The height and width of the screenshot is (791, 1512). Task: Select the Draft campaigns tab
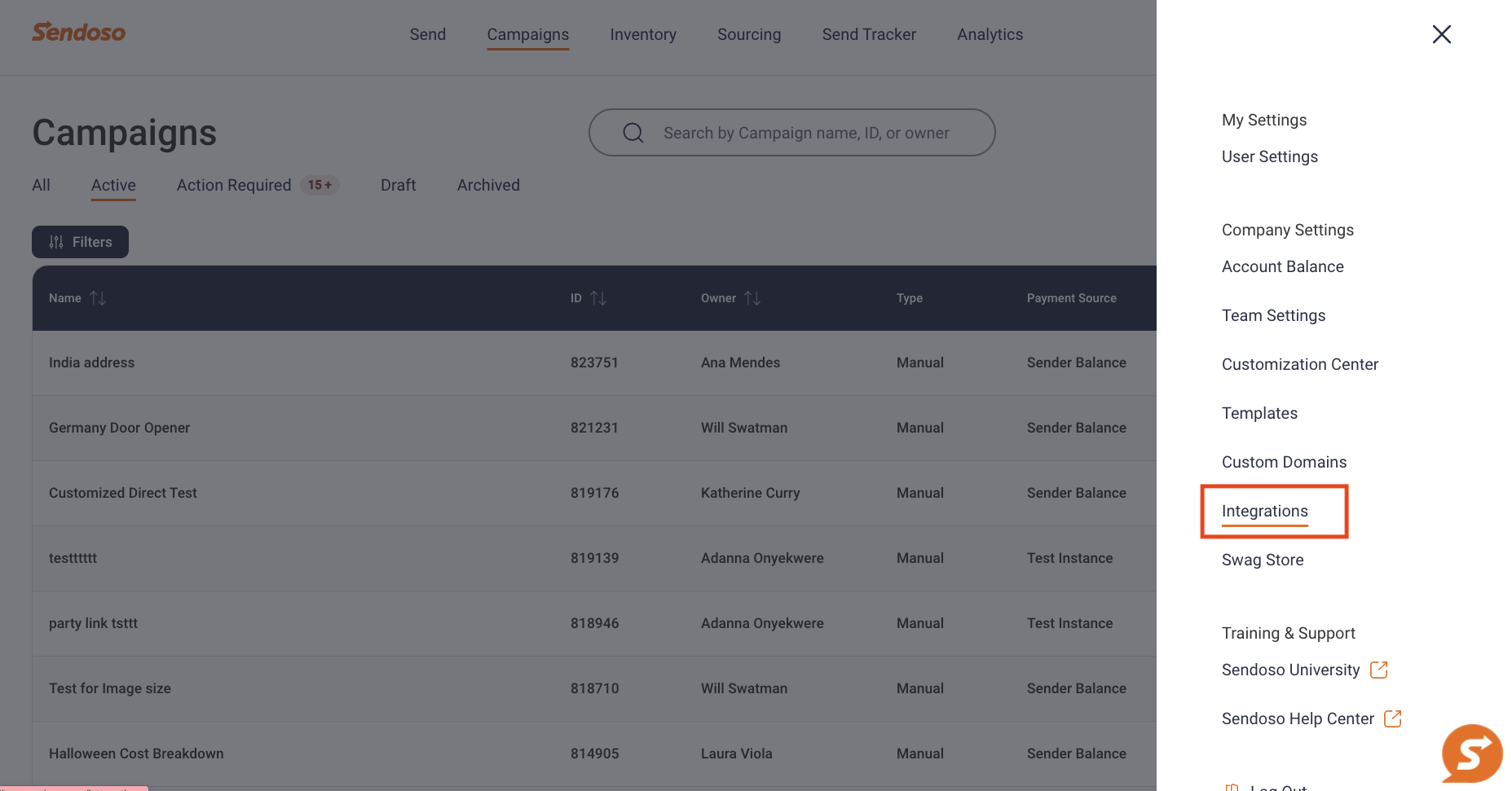pos(399,185)
